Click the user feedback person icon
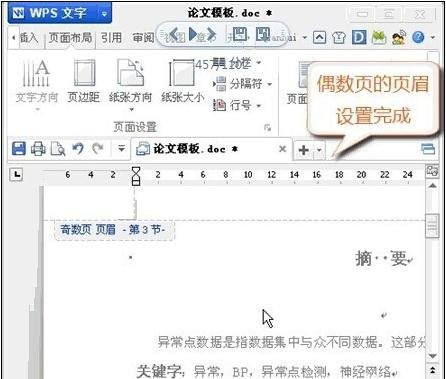The image size is (446, 379). [399, 37]
